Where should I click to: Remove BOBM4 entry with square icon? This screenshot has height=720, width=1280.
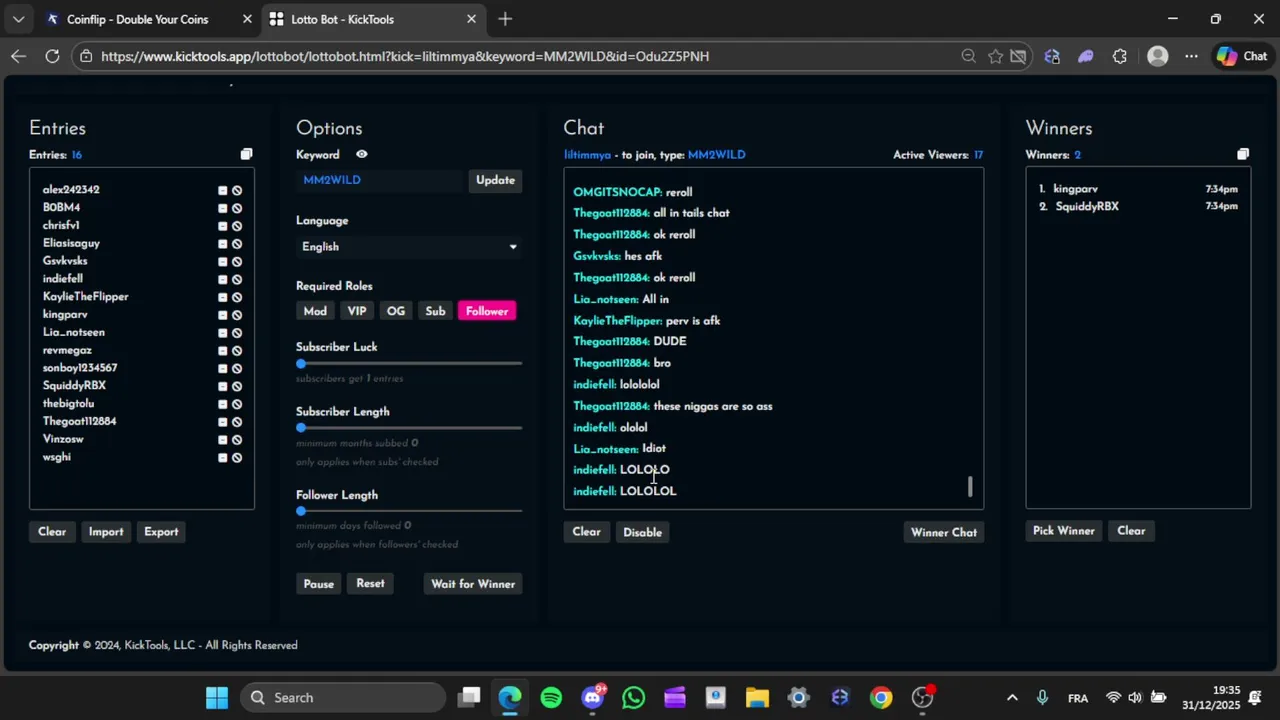click(223, 208)
